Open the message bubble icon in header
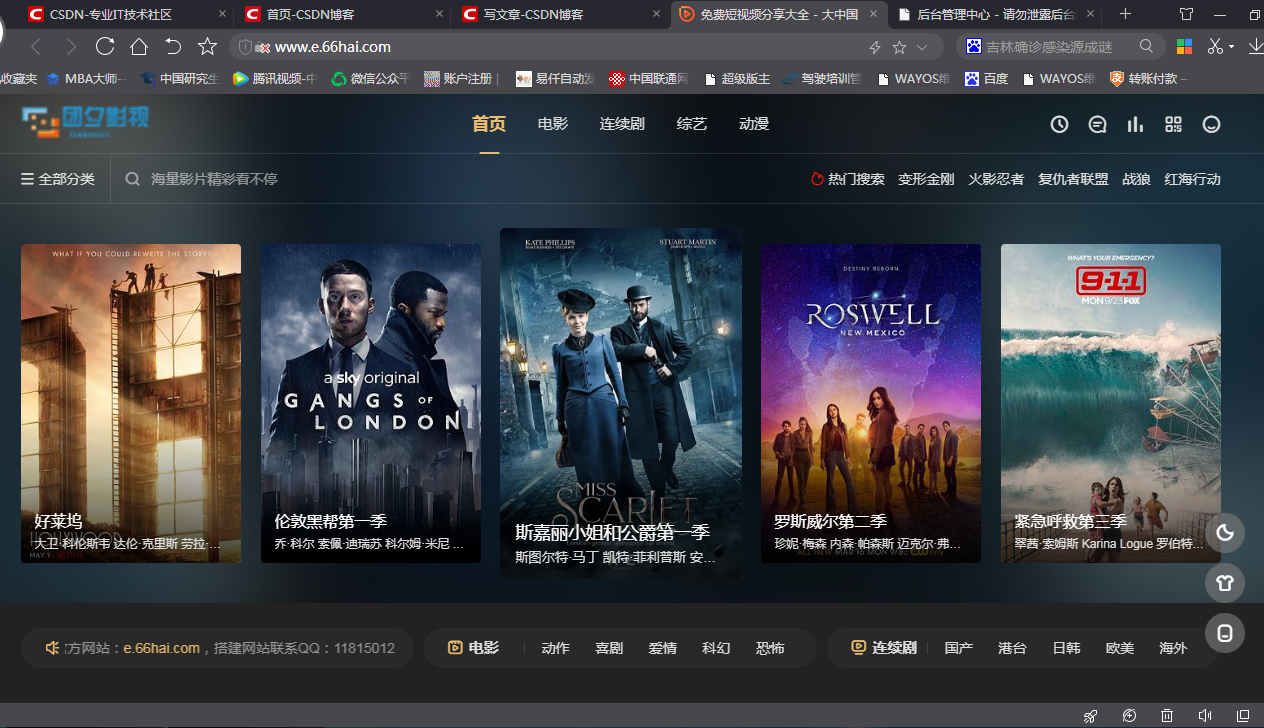Image resolution: width=1264 pixels, height=728 pixels. pyautogui.click(x=1098, y=125)
